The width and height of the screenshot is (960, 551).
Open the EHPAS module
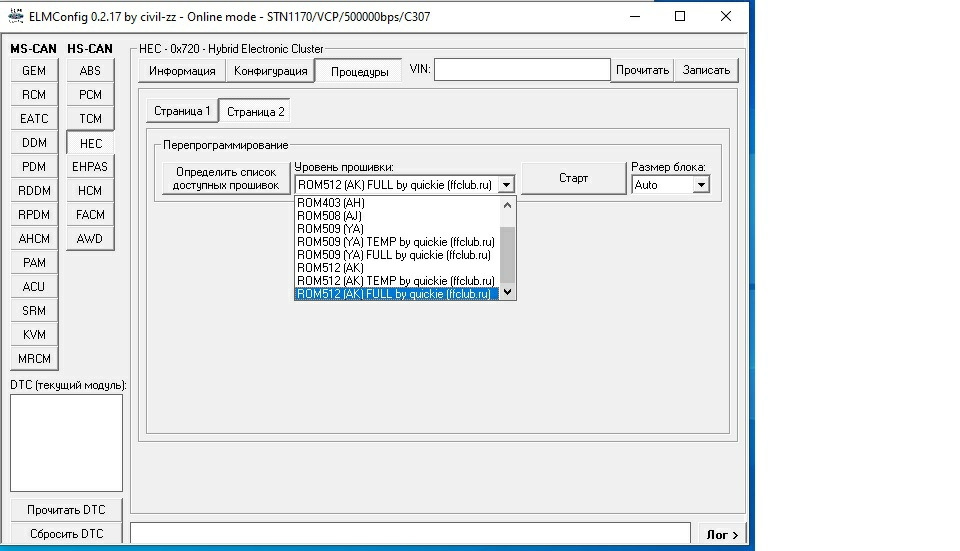(90, 167)
